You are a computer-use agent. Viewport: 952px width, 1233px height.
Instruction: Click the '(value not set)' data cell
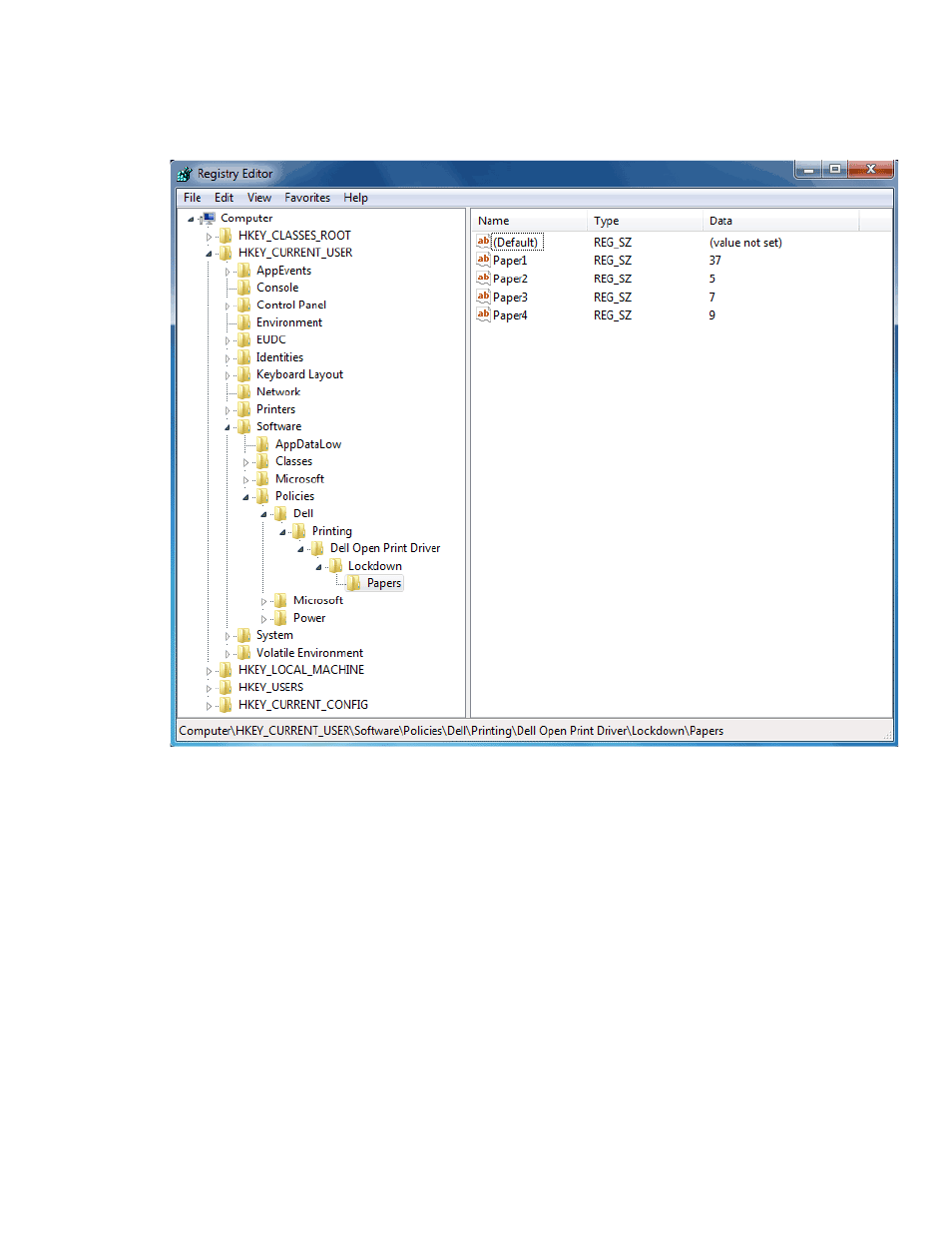[x=745, y=243]
